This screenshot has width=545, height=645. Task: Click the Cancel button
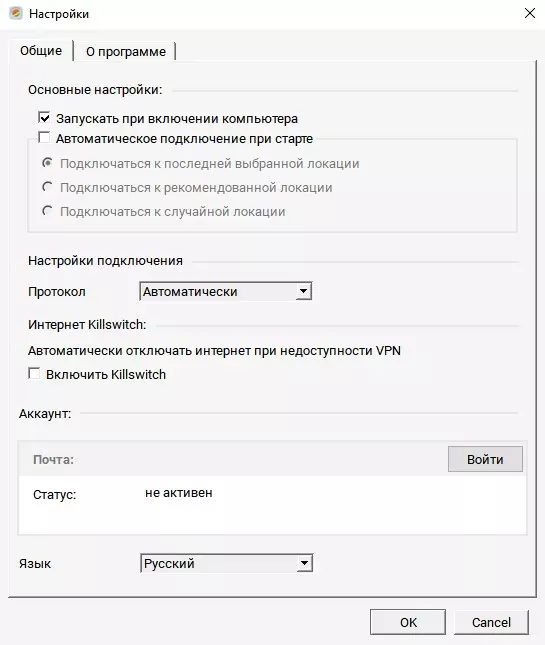(491, 622)
